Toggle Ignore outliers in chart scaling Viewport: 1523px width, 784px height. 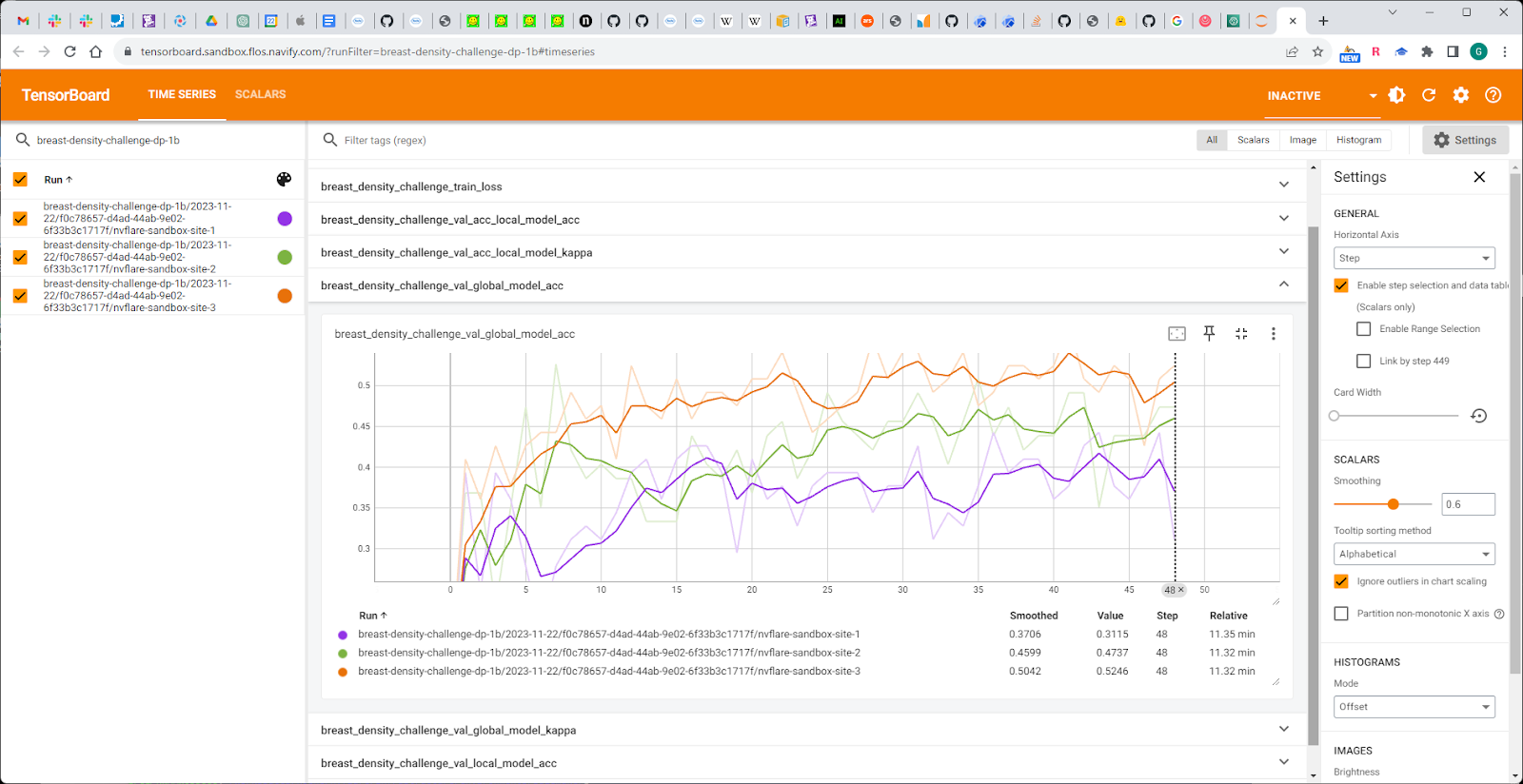pos(1341,581)
